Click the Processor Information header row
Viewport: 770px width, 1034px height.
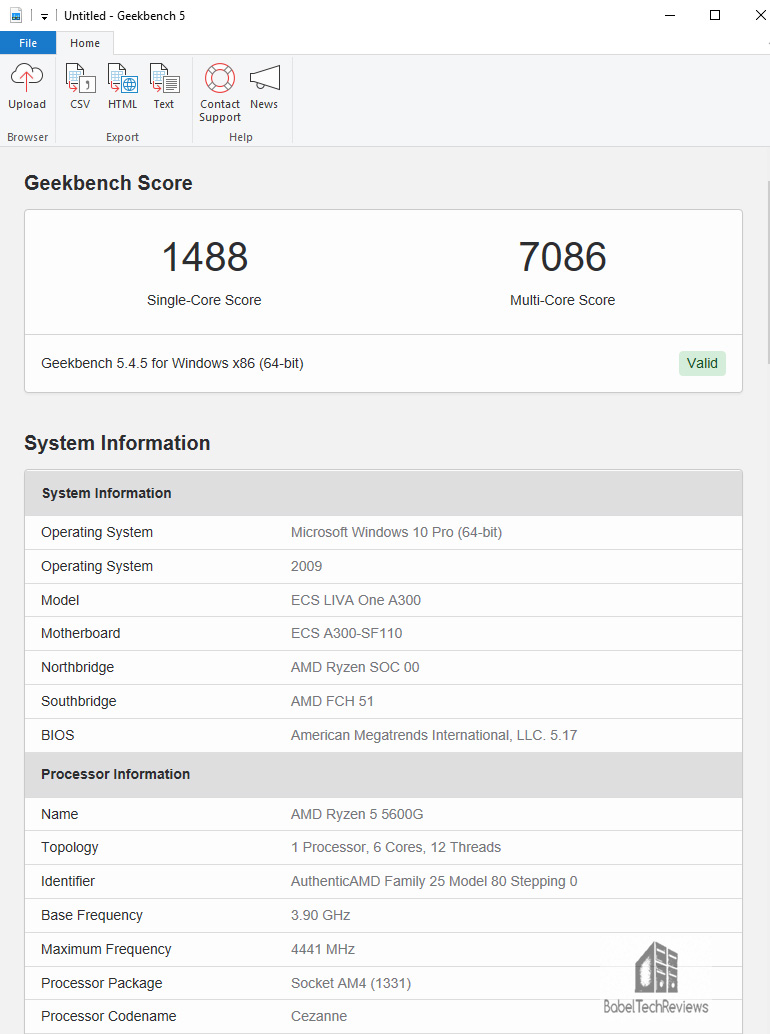(383, 774)
